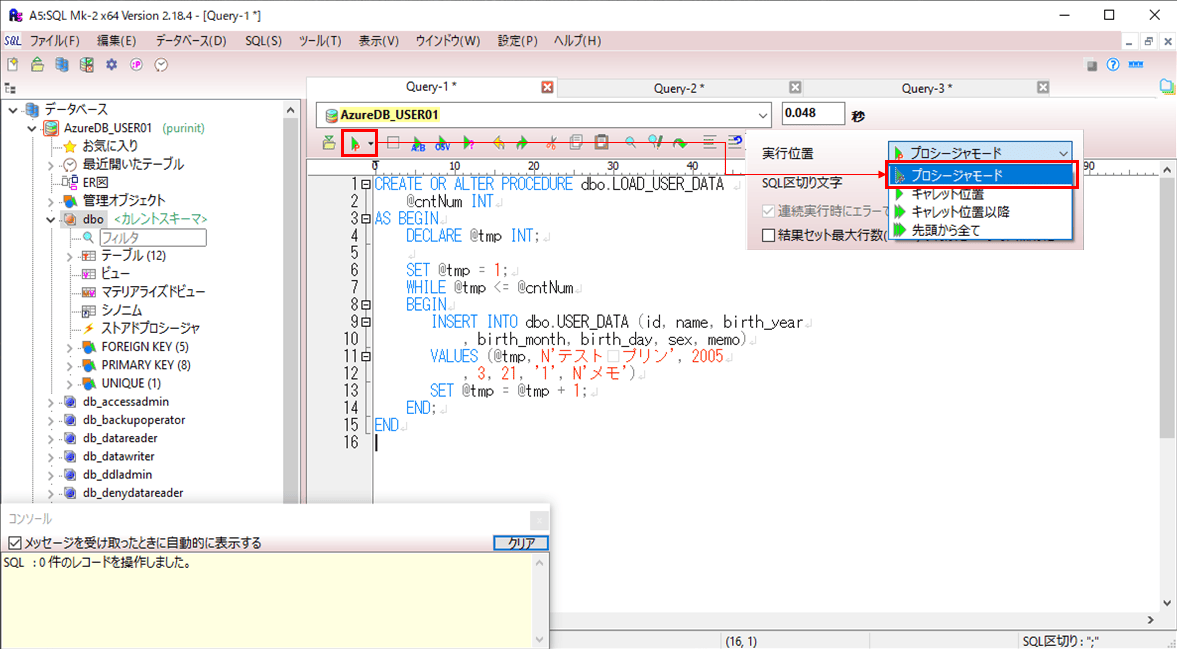Click the pink :P parameter icon
This screenshot has width=1177, height=649.
pyautogui.click(x=136, y=65)
